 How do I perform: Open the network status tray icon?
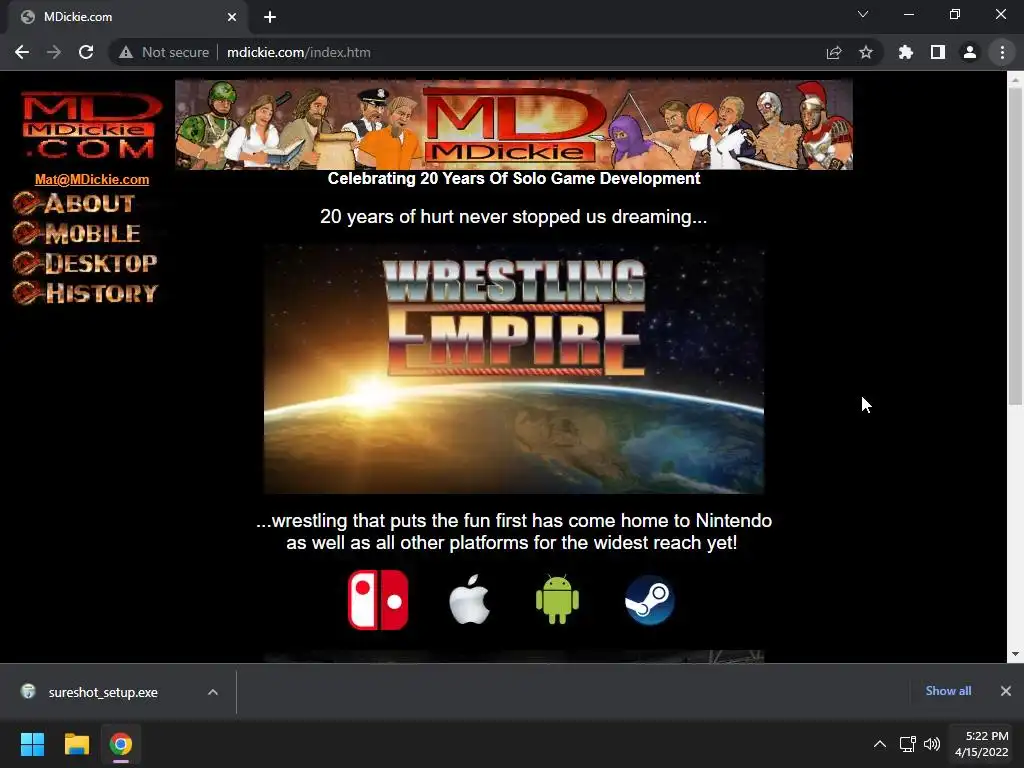click(907, 744)
